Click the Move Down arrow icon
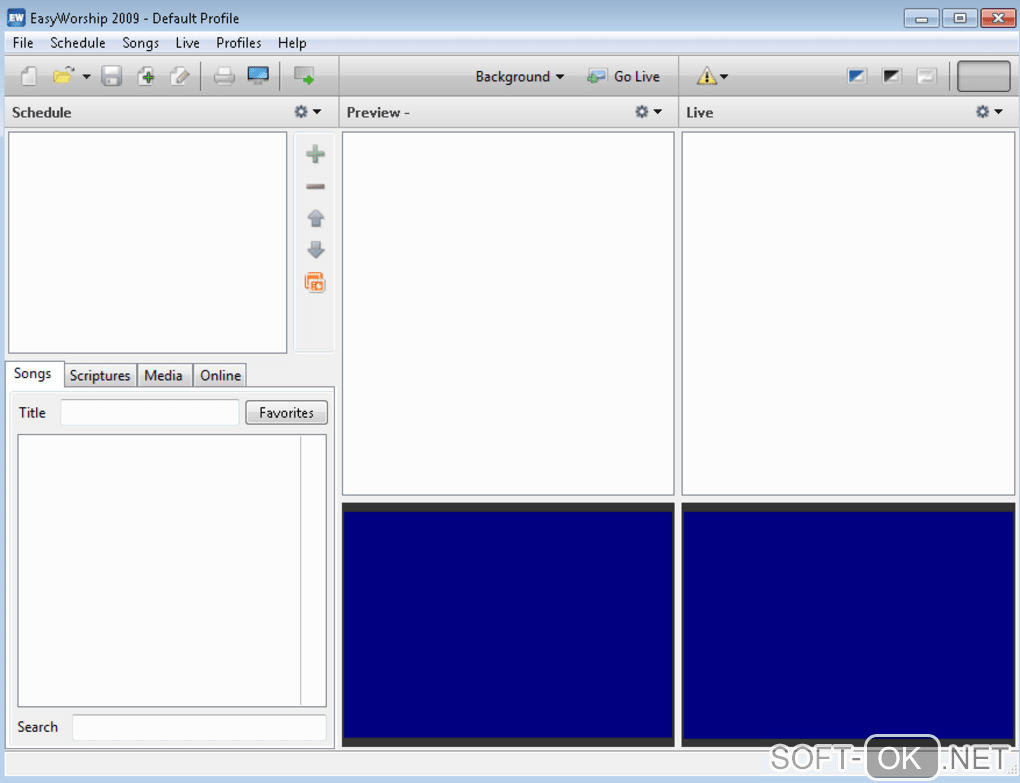1020x783 pixels. pyautogui.click(x=315, y=250)
